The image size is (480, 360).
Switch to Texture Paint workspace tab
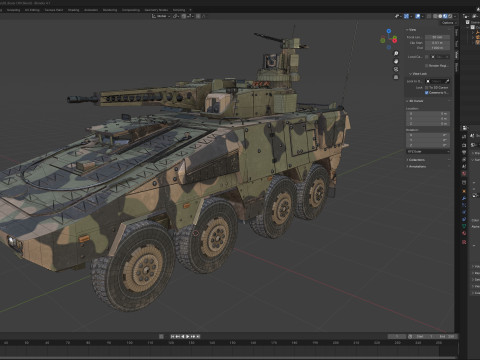point(54,10)
